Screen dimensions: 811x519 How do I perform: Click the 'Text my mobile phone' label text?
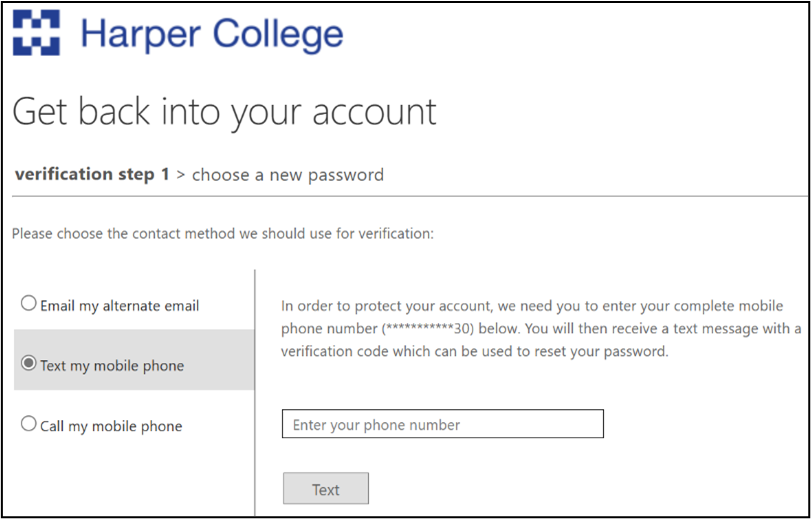pos(112,366)
